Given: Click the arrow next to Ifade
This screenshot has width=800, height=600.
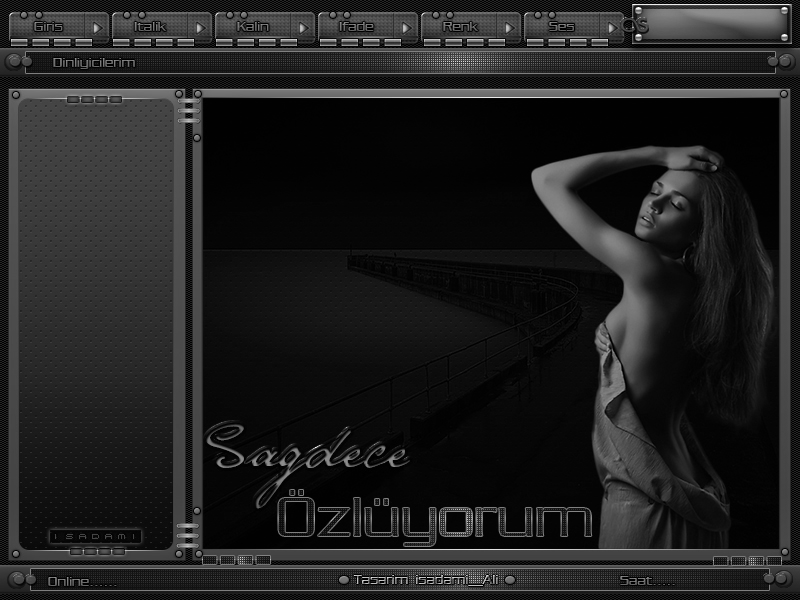Looking at the screenshot, I should [x=407, y=28].
